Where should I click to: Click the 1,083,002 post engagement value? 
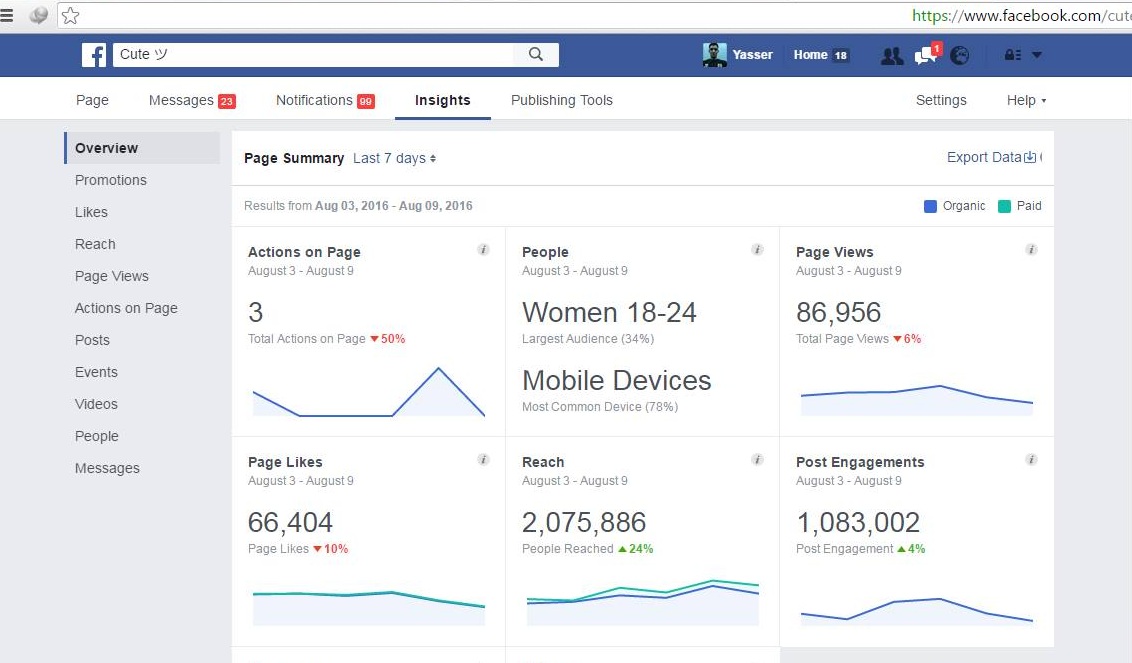(858, 523)
